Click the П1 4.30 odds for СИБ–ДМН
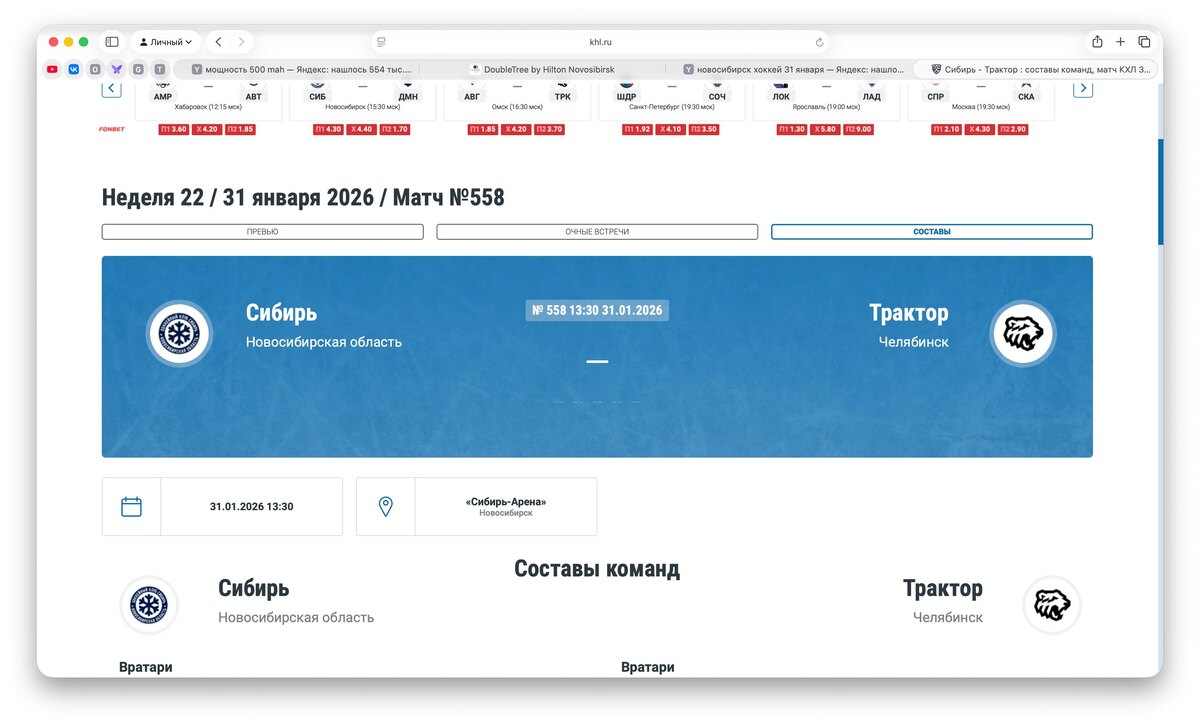 click(x=329, y=129)
